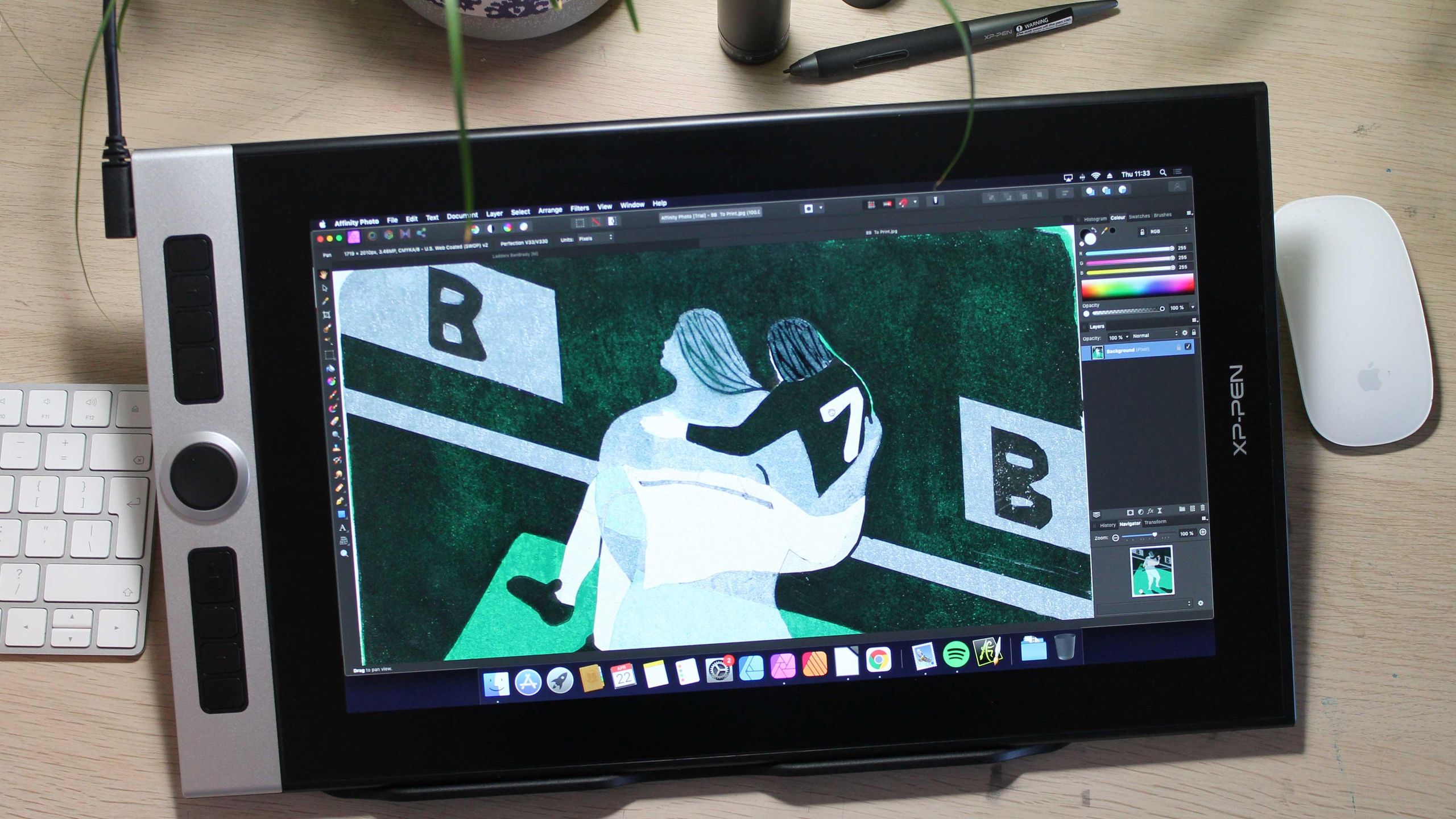
Task: Select the Flood Fill bucket tool
Action: (330, 369)
